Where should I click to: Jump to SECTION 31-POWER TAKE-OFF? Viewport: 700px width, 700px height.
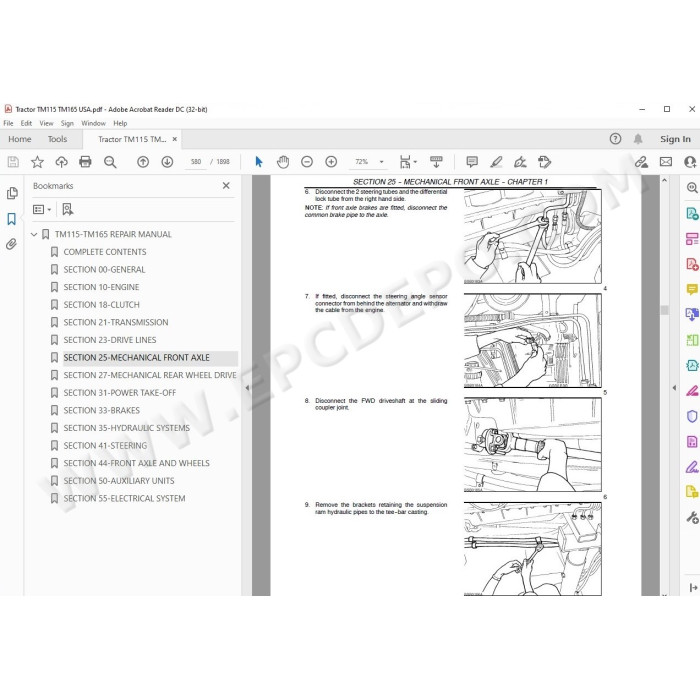click(120, 393)
